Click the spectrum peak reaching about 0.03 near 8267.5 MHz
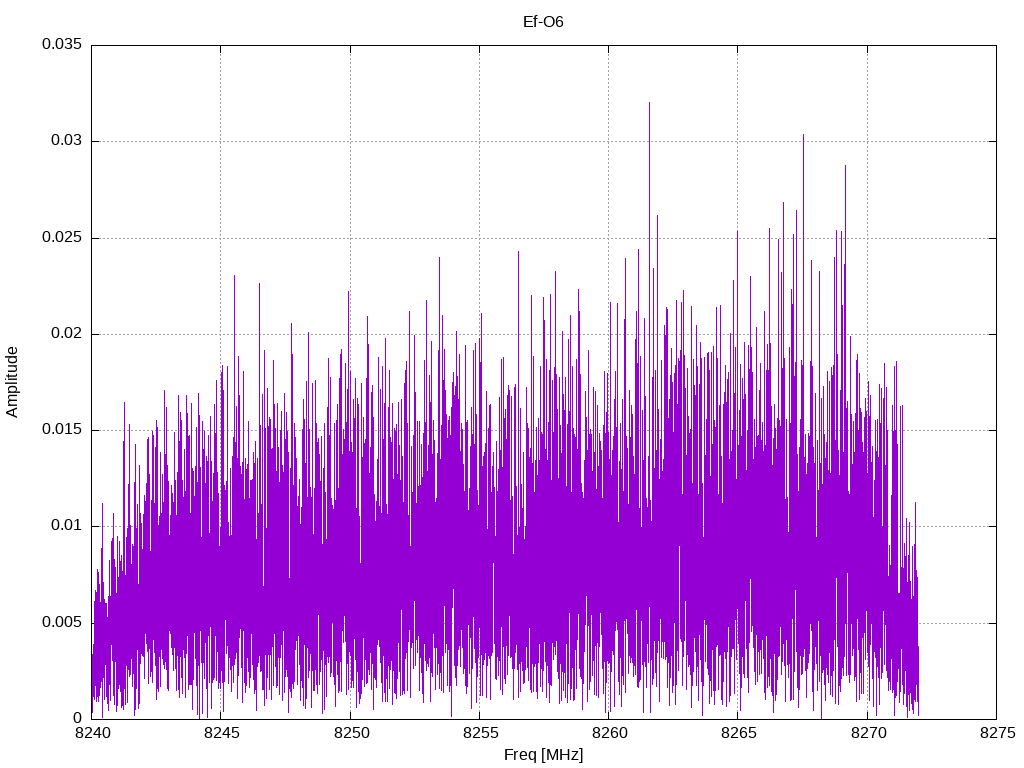The image size is (1024, 768). (x=803, y=136)
